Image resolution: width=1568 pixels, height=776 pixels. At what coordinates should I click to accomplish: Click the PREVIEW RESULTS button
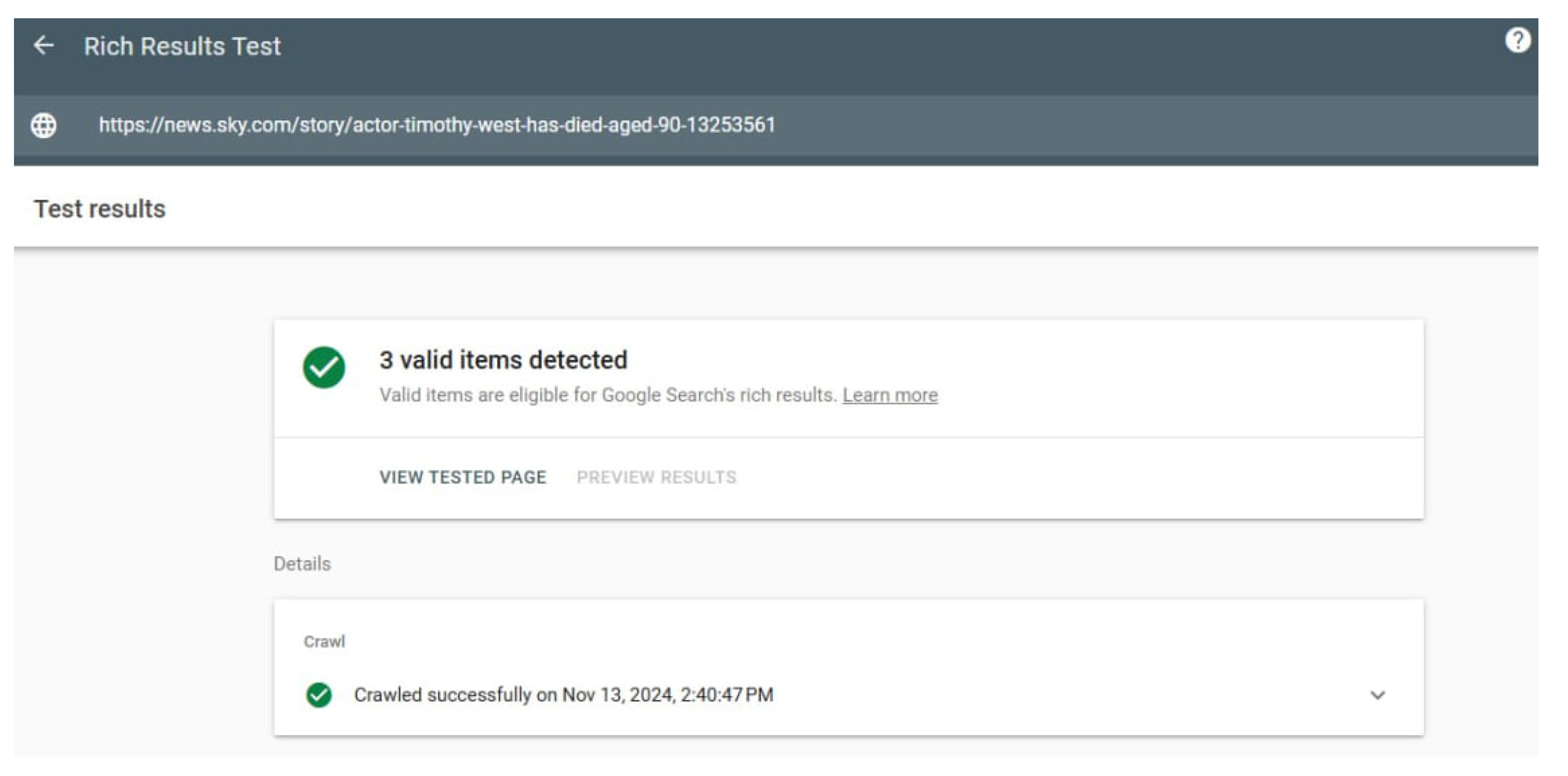pos(656,477)
